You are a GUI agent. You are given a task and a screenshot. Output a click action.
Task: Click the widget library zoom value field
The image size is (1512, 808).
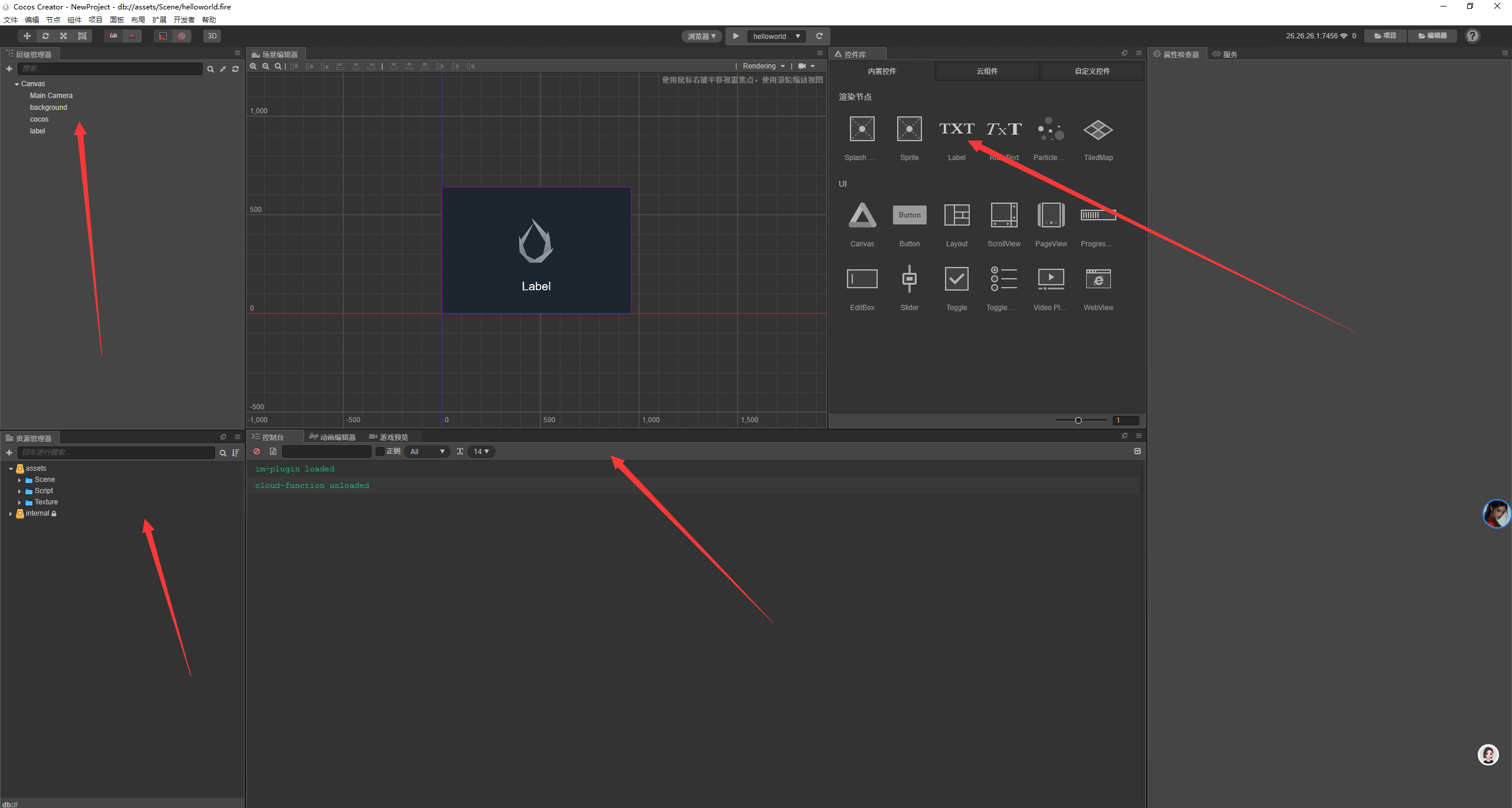pos(1125,421)
